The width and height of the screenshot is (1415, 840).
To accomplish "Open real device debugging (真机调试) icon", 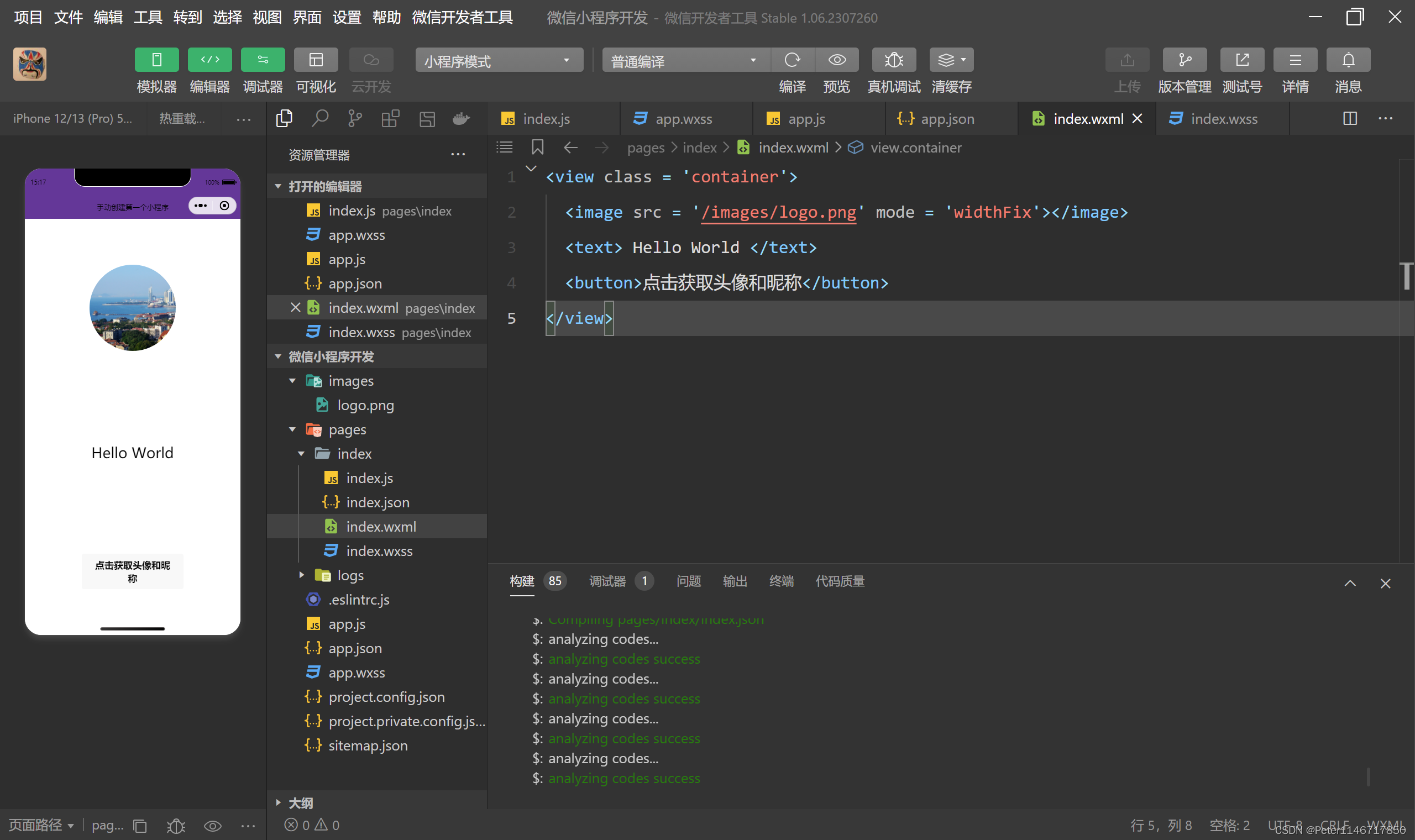I will coord(894,60).
